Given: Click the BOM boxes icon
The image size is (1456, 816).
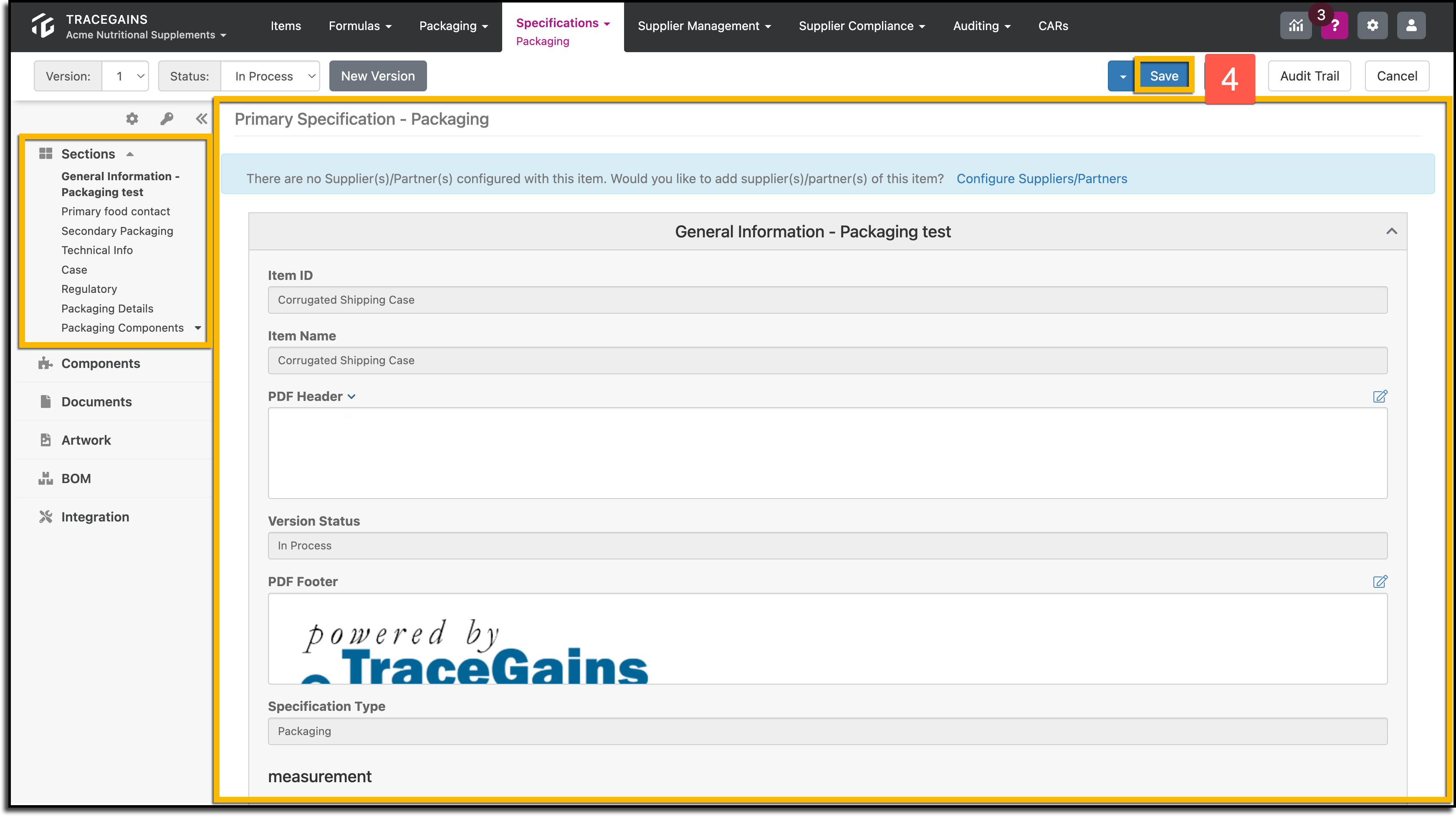Looking at the screenshot, I should [45, 479].
